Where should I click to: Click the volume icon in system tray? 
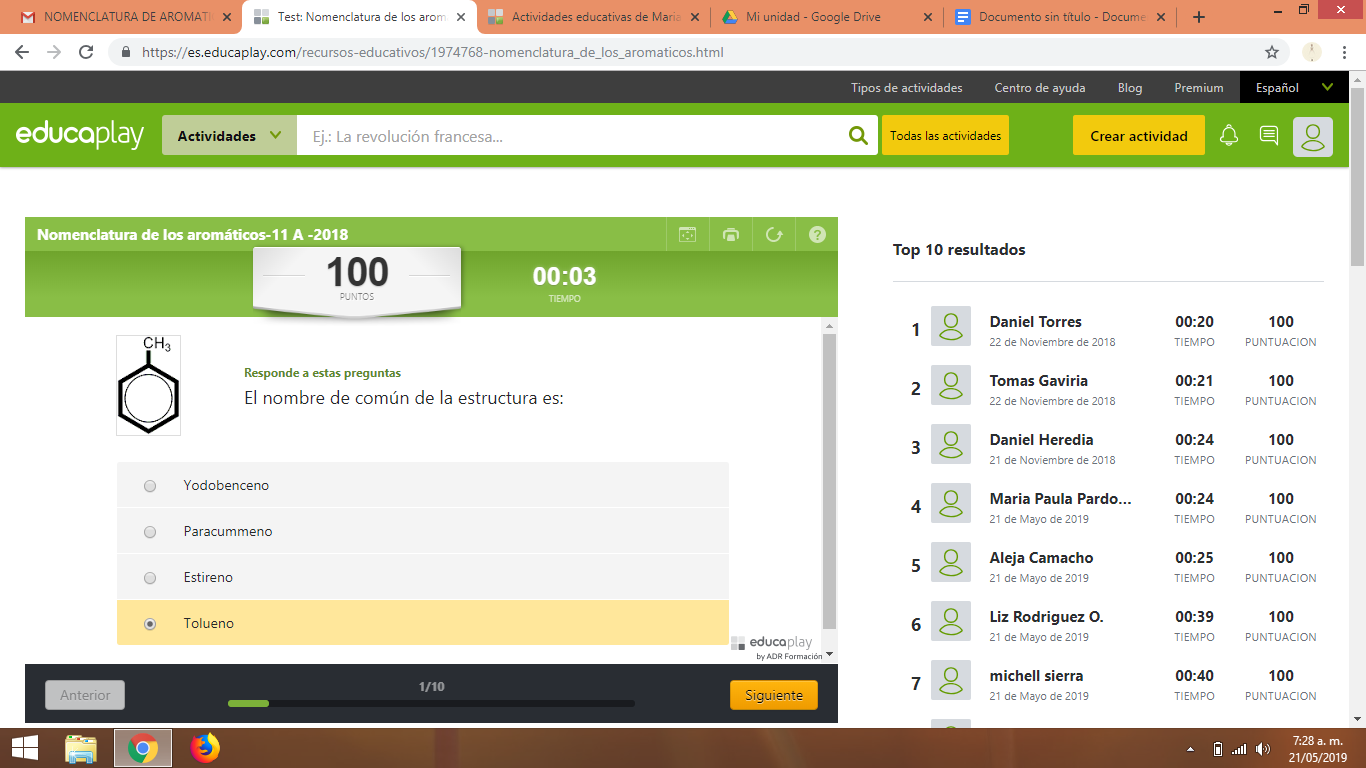[x=1262, y=748]
